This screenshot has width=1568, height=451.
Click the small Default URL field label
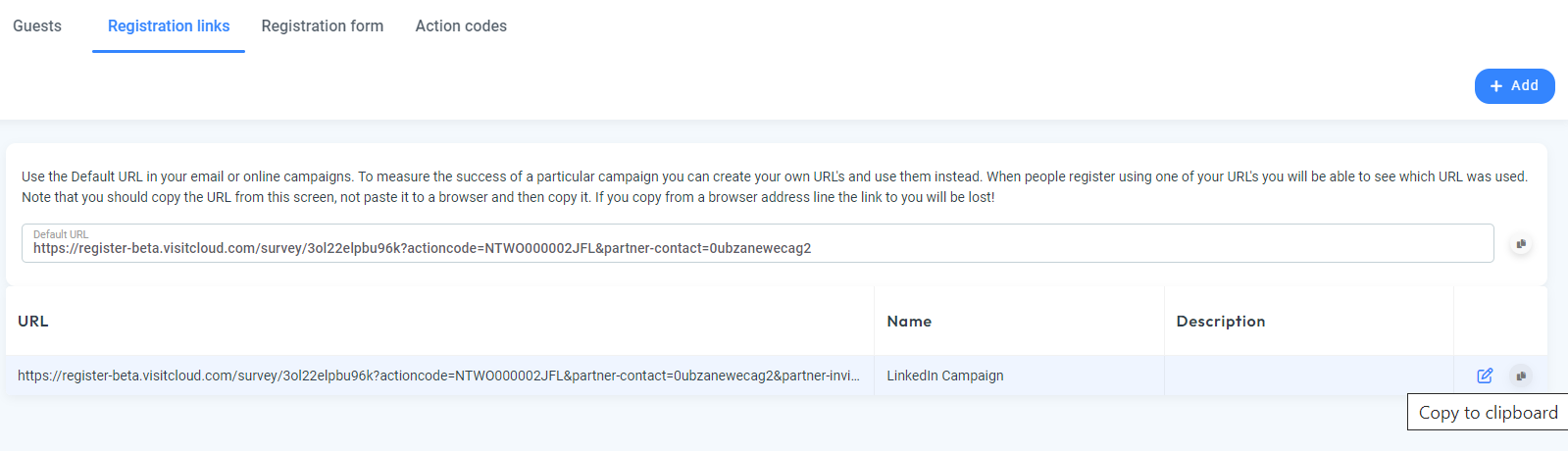pos(61,234)
